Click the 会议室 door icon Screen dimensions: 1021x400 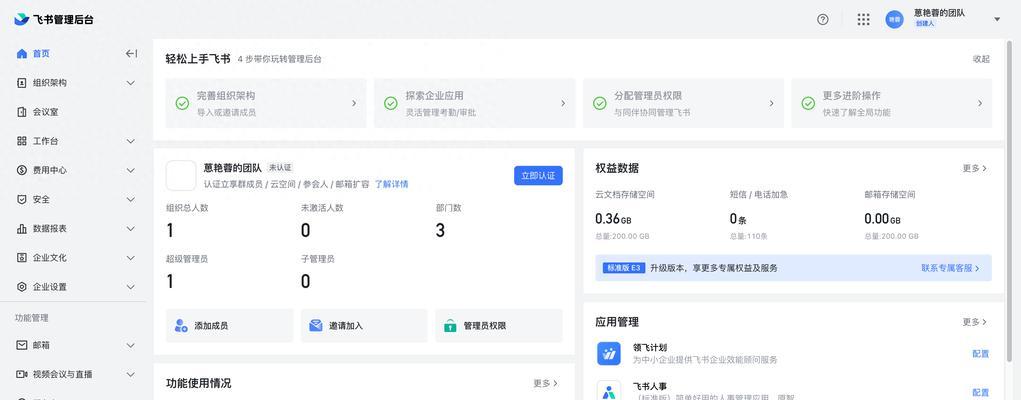point(21,112)
